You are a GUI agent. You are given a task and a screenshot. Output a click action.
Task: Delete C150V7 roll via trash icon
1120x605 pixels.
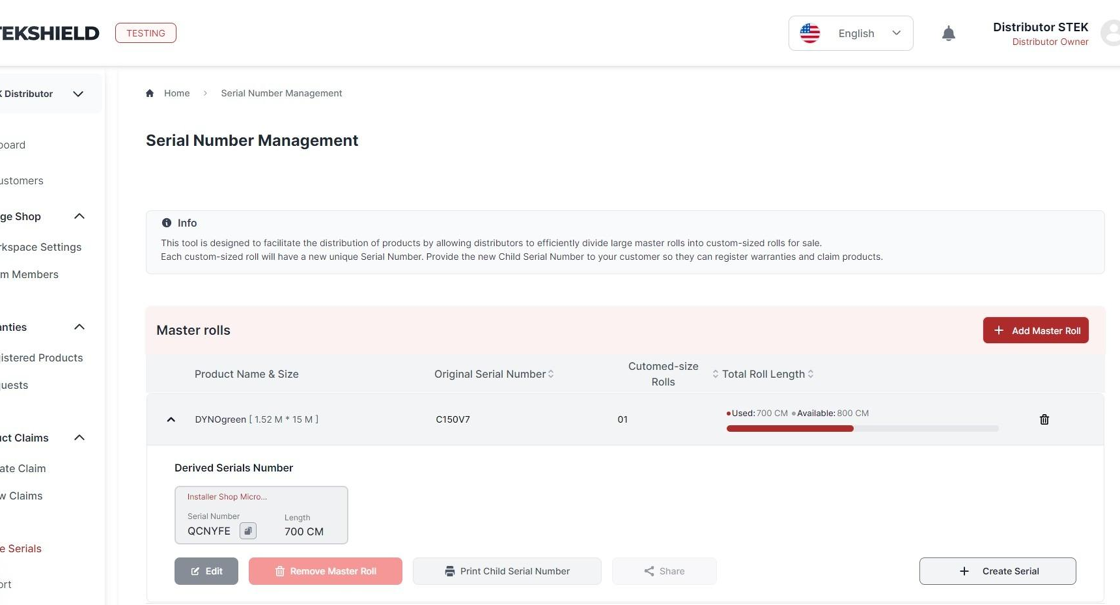(1044, 419)
